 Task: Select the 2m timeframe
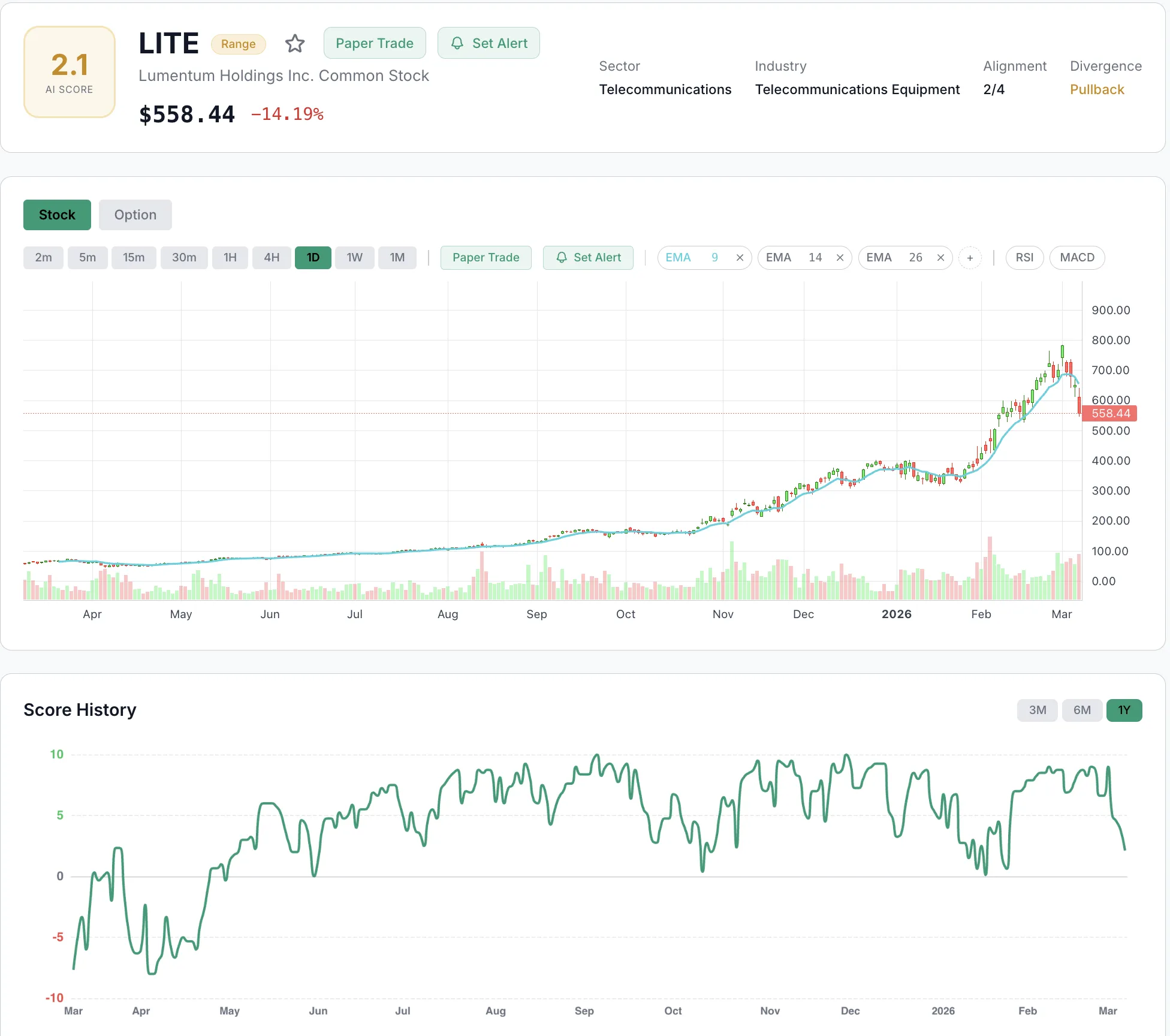[x=43, y=258]
